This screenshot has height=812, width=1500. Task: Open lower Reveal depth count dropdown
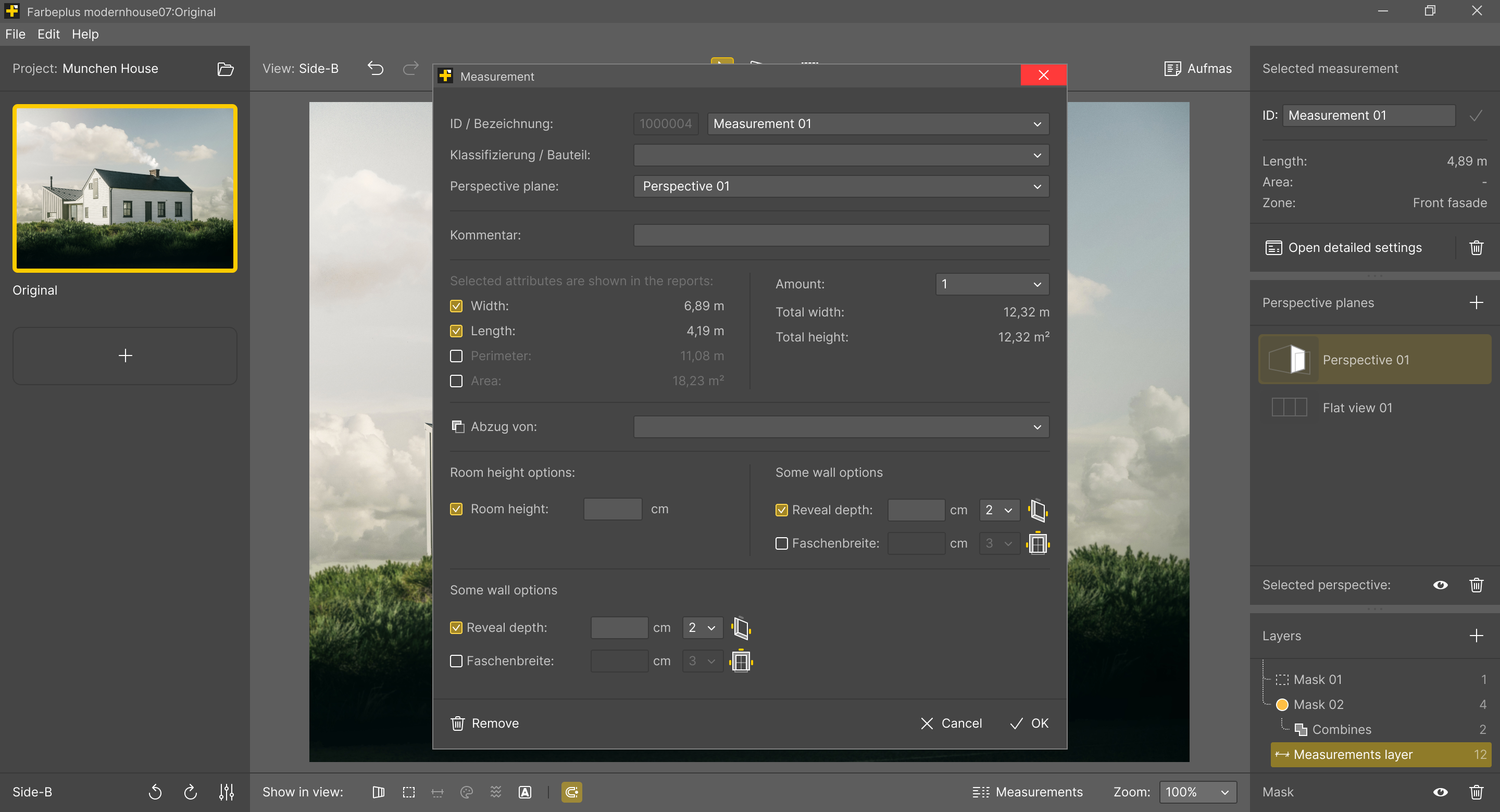point(702,628)
